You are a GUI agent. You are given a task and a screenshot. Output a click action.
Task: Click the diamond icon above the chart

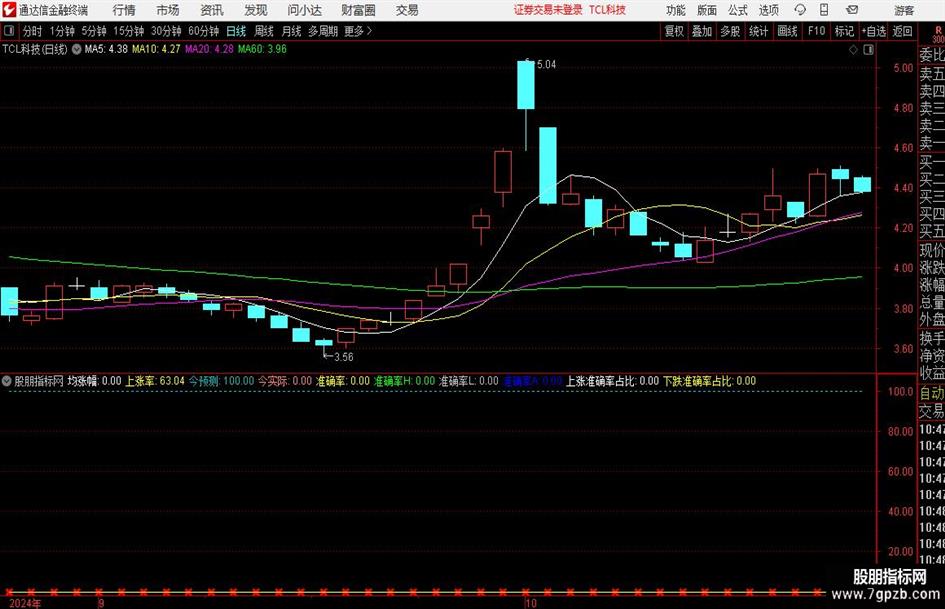coord(853,49)
